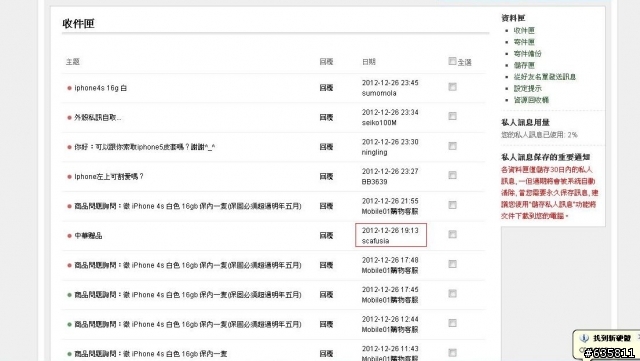Click 回覆 on the 17:48 message row
Image resolution: width=640 pixels, height=361 pixels.
326,265
